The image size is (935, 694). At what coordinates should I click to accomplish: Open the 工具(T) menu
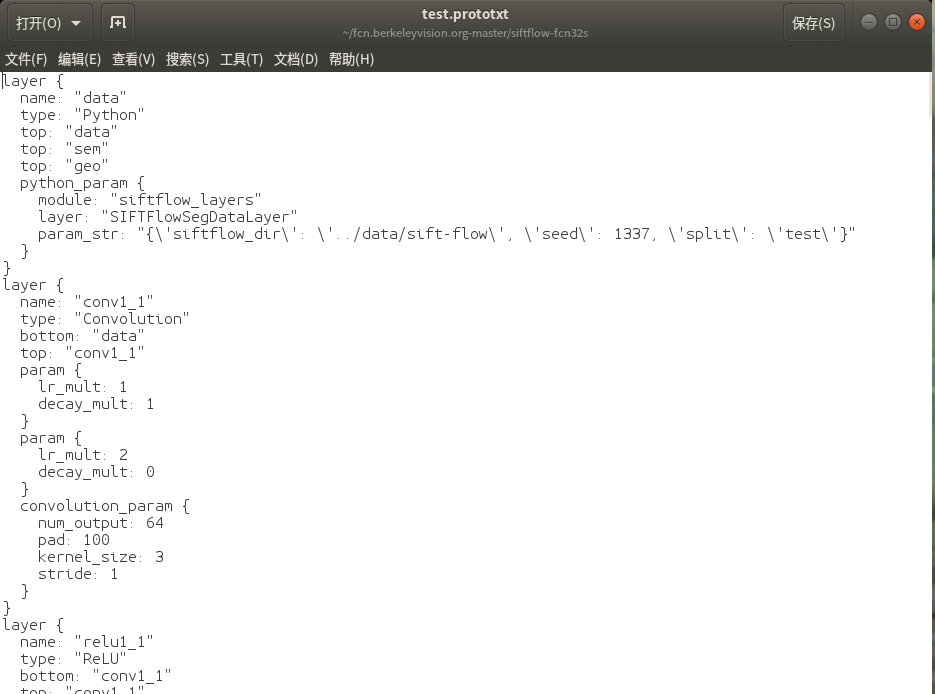point(241,59)
